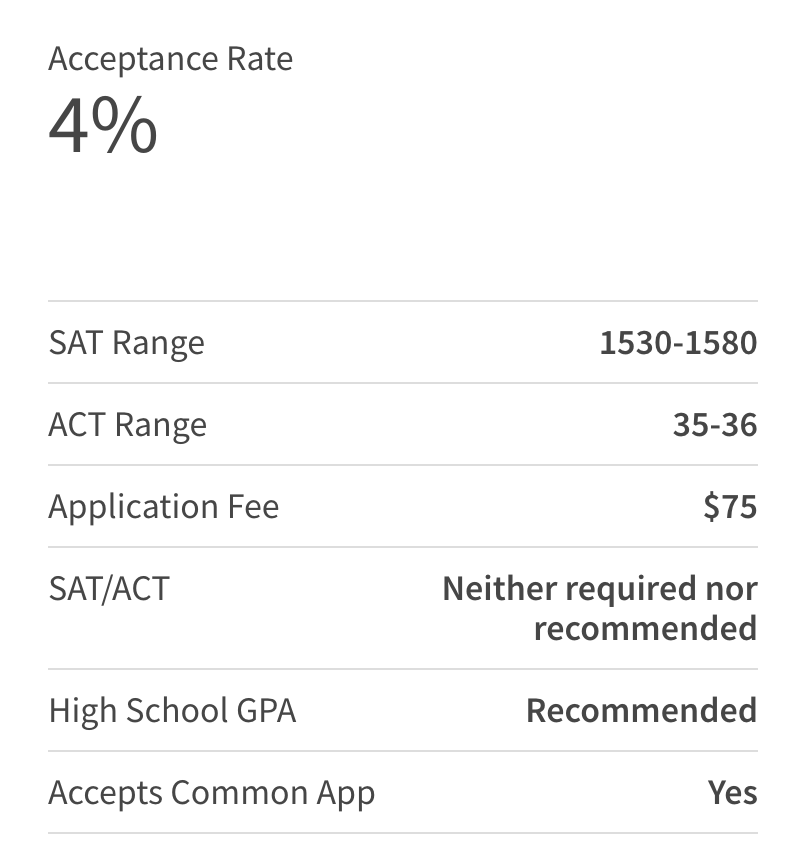Click the Application Fee label
Viewport: 802px width, 862px height.
(x=164, y=507)
